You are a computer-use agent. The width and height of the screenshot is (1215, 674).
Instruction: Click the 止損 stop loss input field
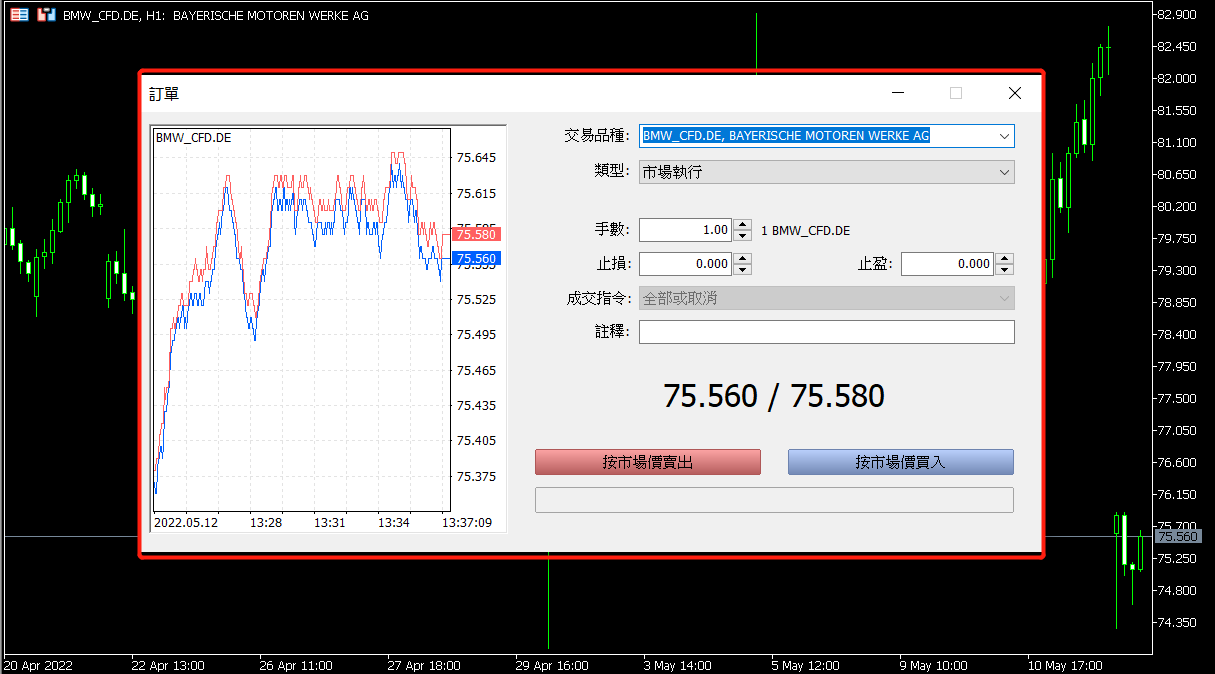tap(685, 264)
